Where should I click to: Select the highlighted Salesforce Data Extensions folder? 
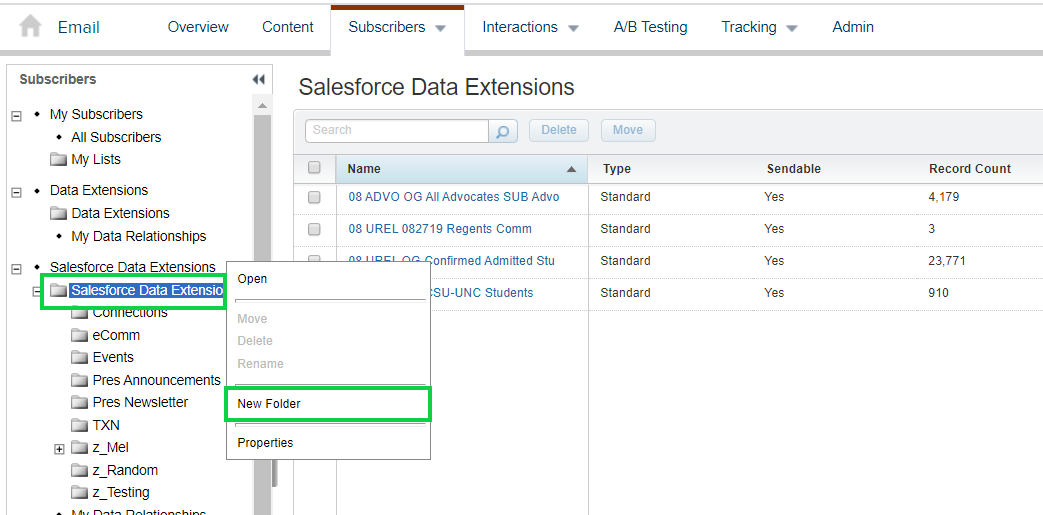(146, 291)
